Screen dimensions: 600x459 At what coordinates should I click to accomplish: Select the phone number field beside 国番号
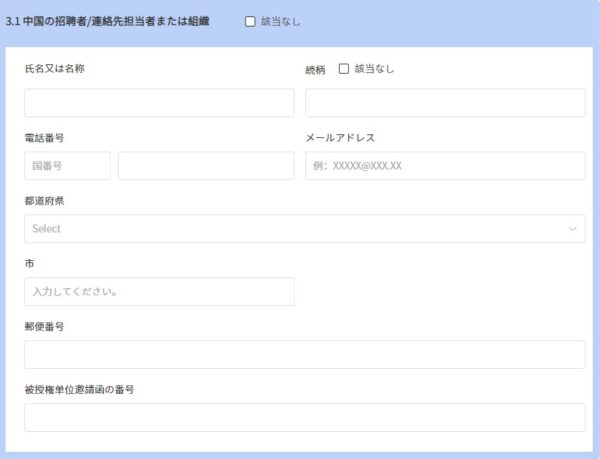[x=206, y=166]
